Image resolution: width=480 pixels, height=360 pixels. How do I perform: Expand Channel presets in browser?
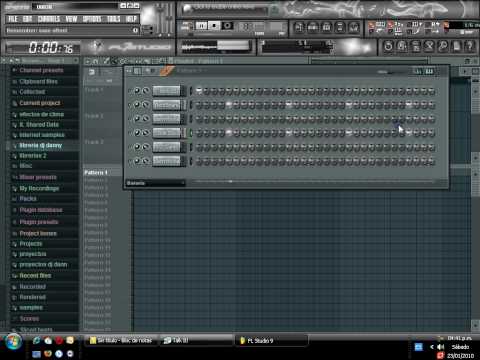pyautogui.click(x=41, y=70)
